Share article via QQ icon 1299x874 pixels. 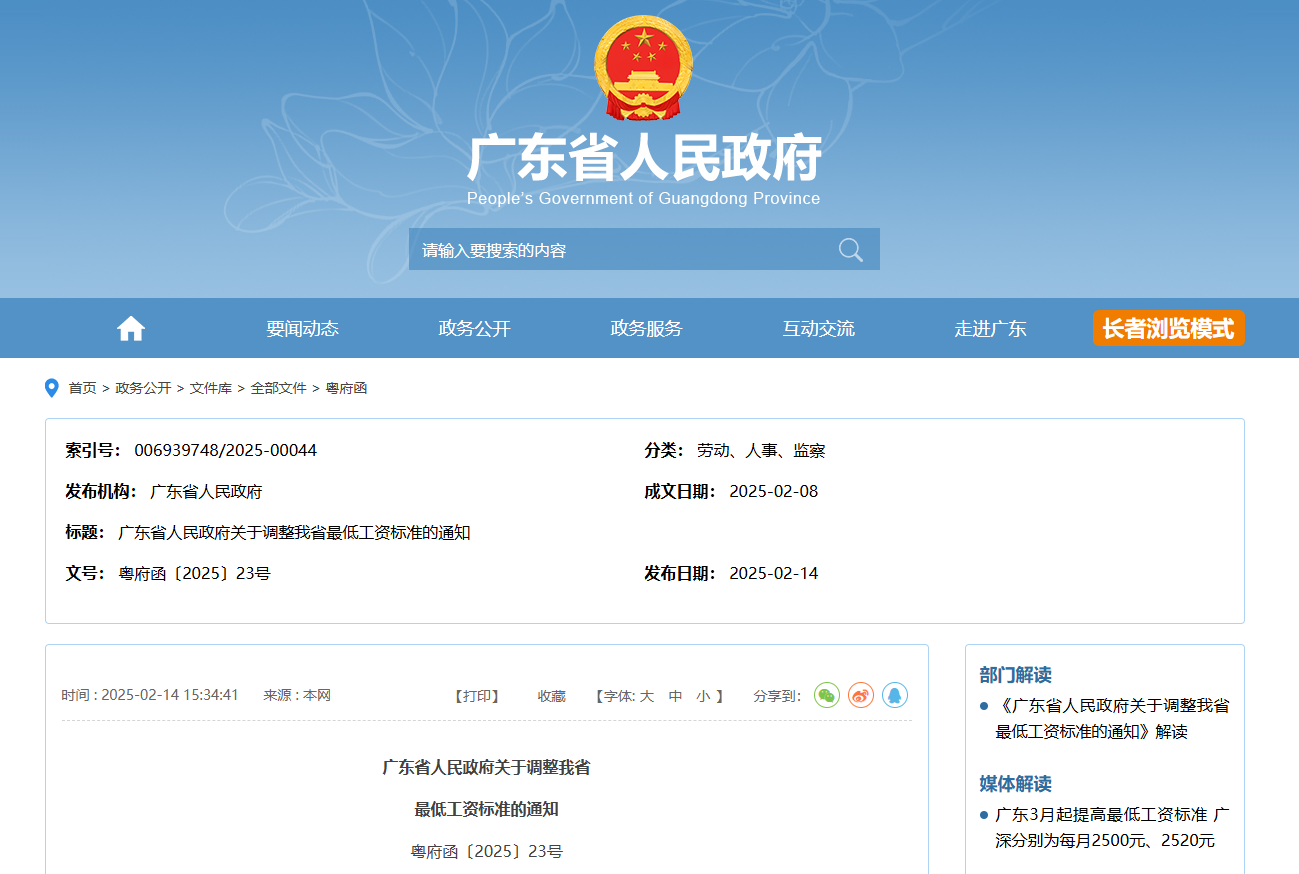coord(895,695)
